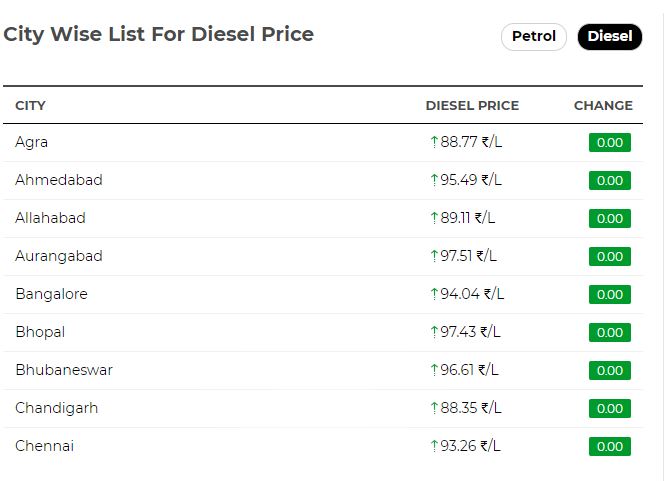Open the Agra city link
The height and width of the screenshot is (481, 665).
pos(31,142)
